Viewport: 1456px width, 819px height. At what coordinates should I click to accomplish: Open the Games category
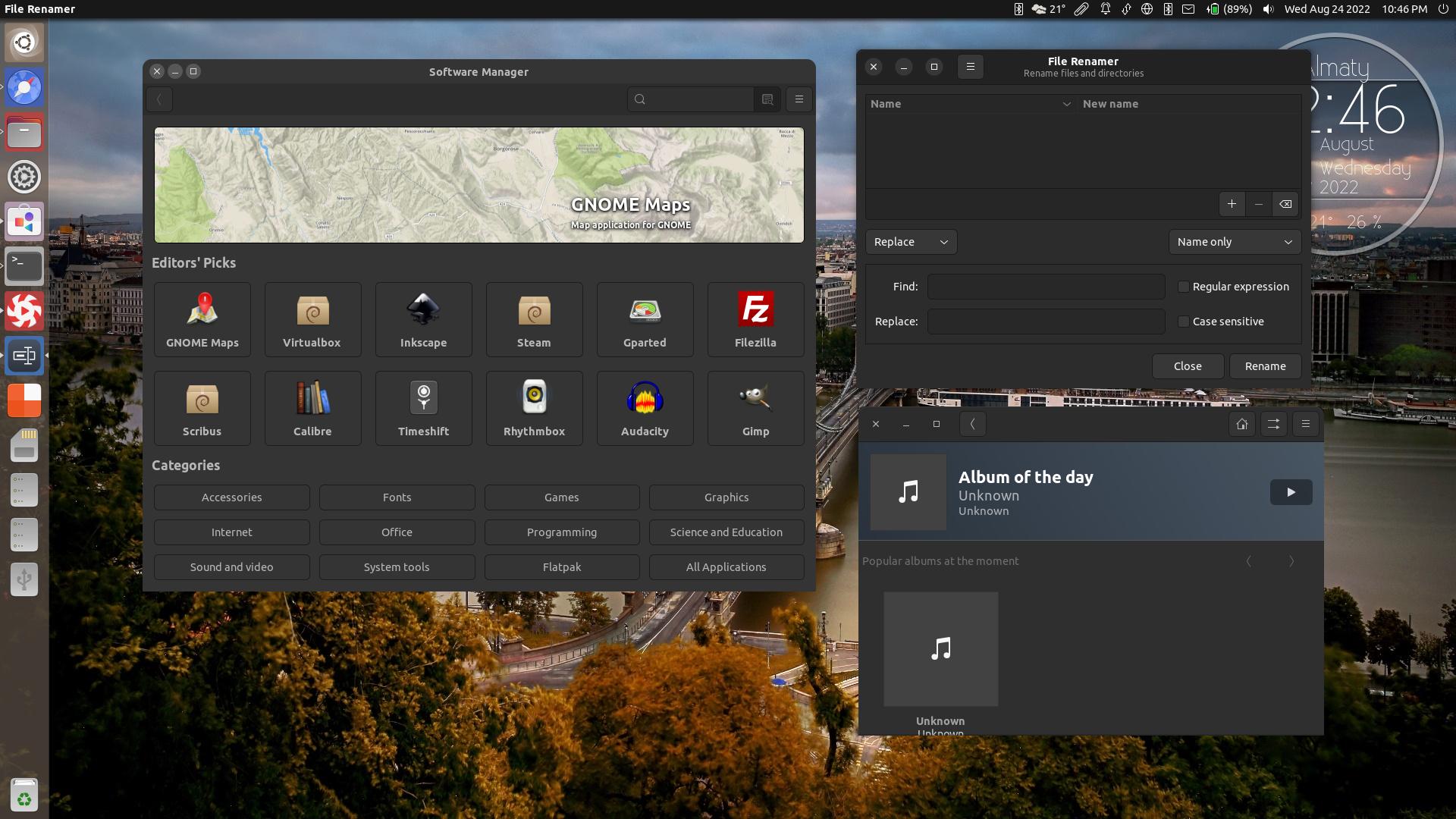click(561, 497)
